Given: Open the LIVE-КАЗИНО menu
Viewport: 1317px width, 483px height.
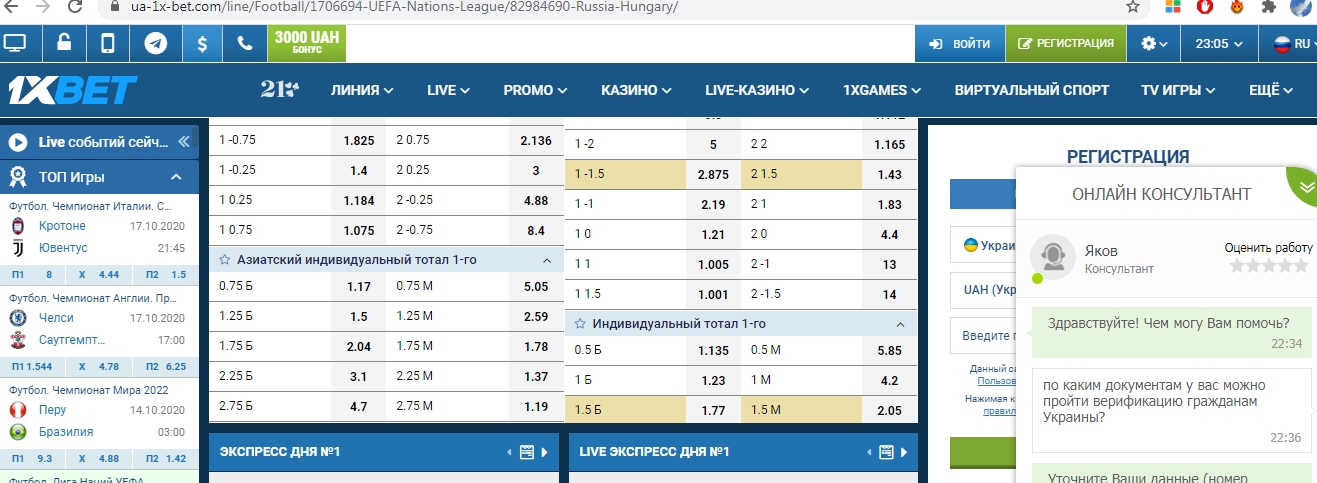Looking at the screenshot, I should [756, 90].
